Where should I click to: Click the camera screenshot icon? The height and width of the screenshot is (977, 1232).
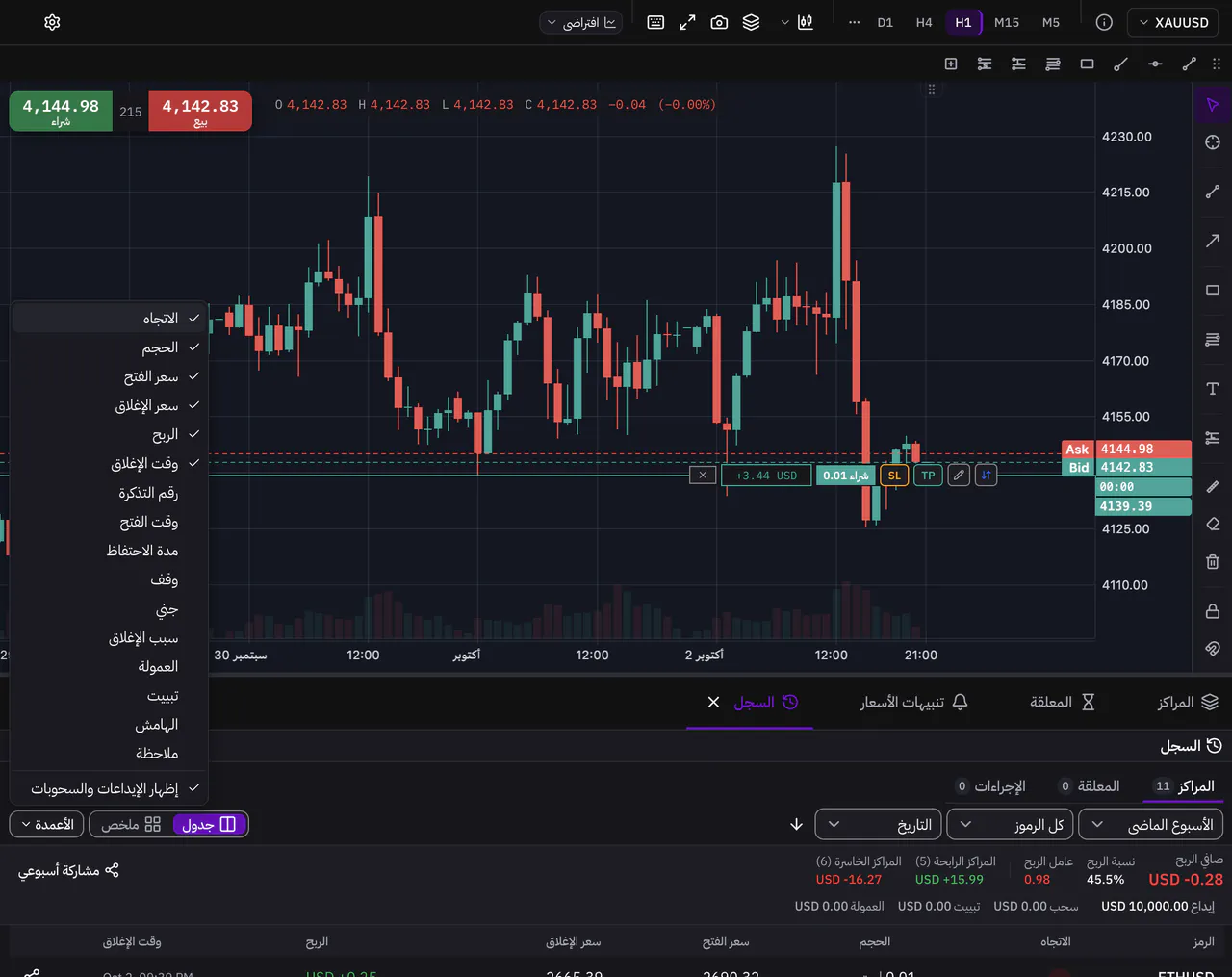[x=719, y=22]
